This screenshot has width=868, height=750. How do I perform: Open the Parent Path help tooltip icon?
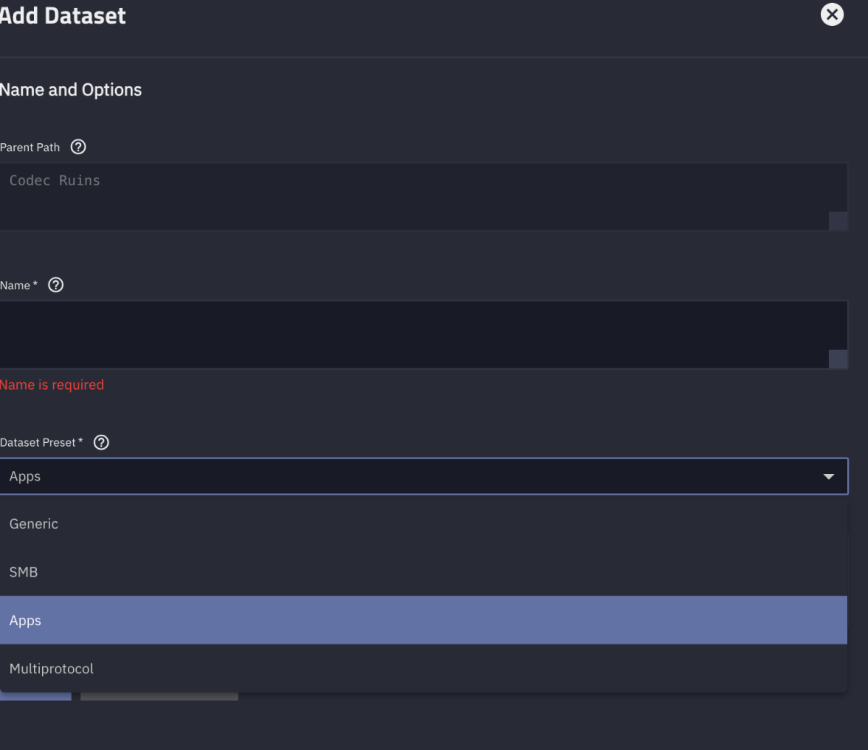pyautogui.click(x=78, y=147)
